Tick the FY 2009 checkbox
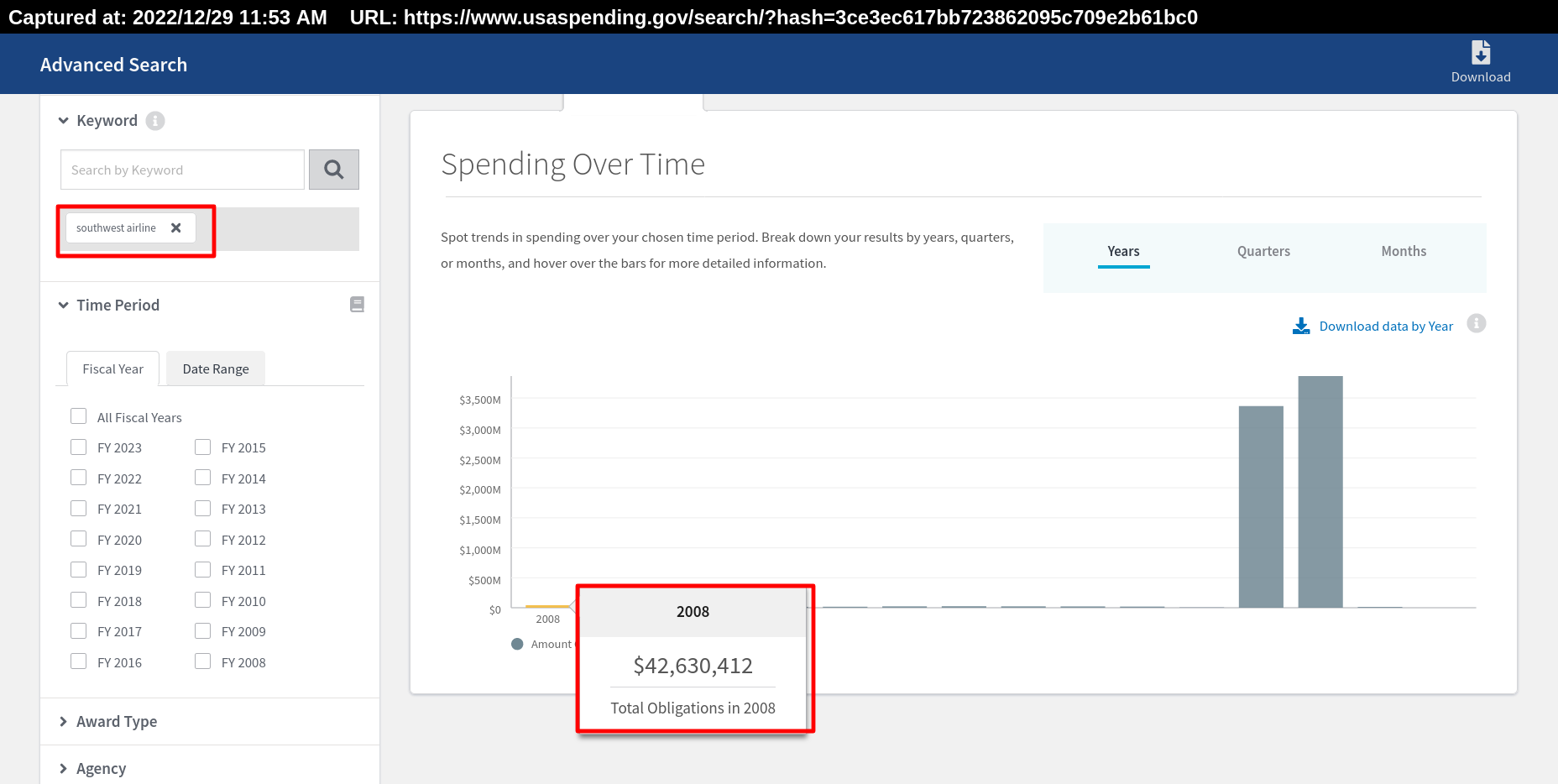Screen dimensions: 1558x784 tap(203, 630)
